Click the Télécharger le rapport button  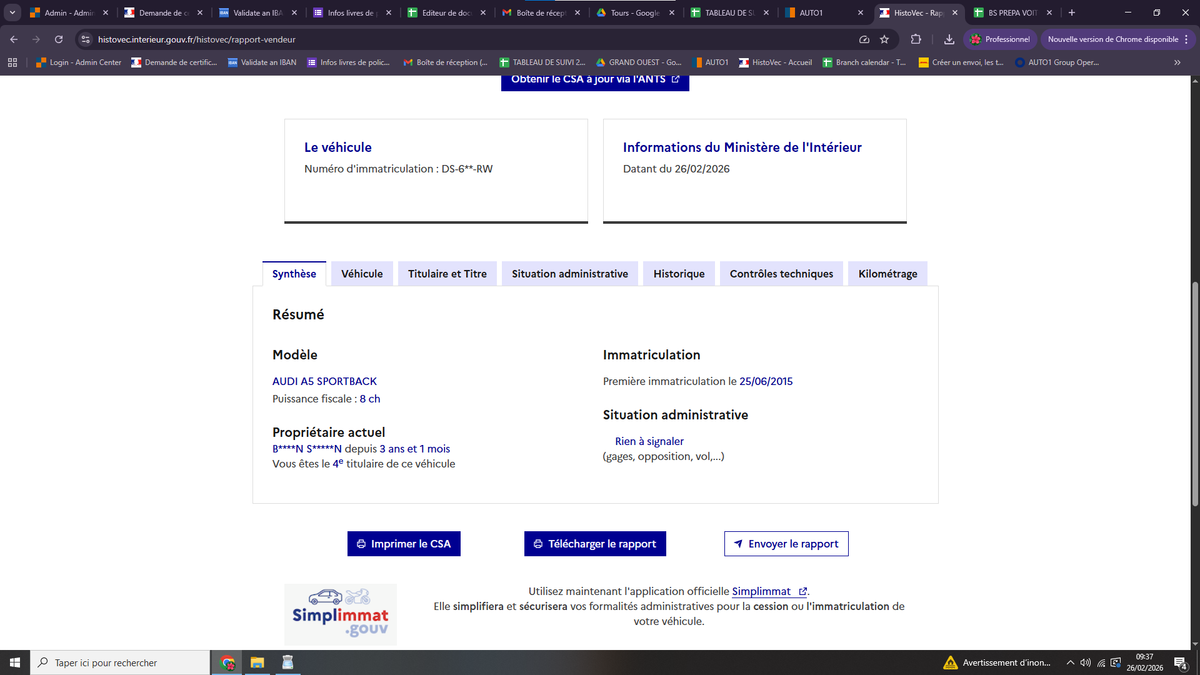pos(595,544)
